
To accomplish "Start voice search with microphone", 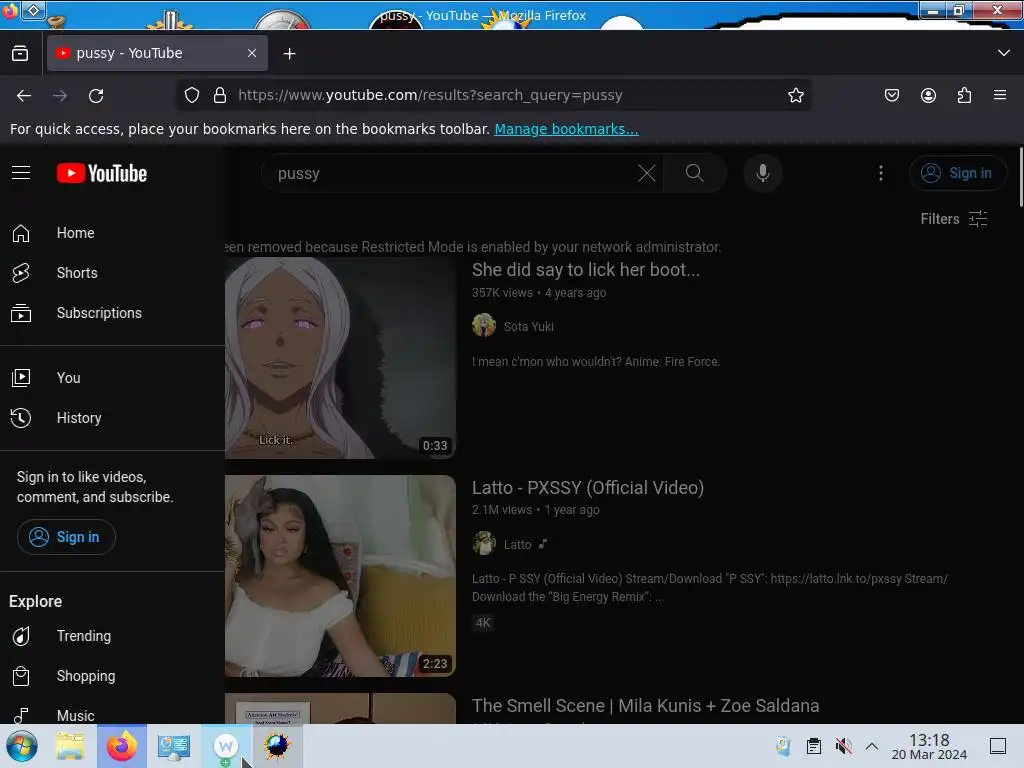I will 763,173.
